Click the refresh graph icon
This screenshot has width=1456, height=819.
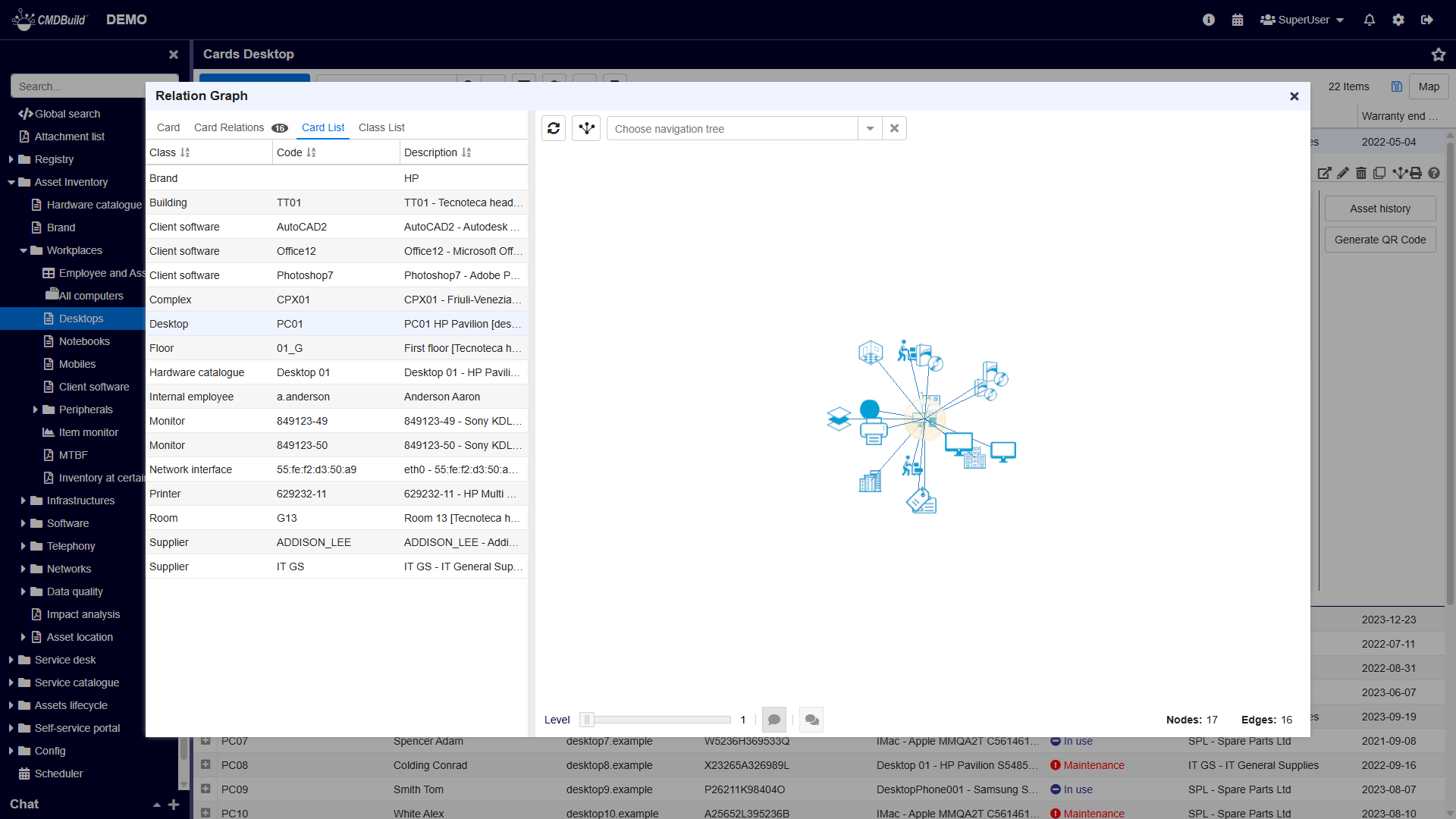click(554, 128)
